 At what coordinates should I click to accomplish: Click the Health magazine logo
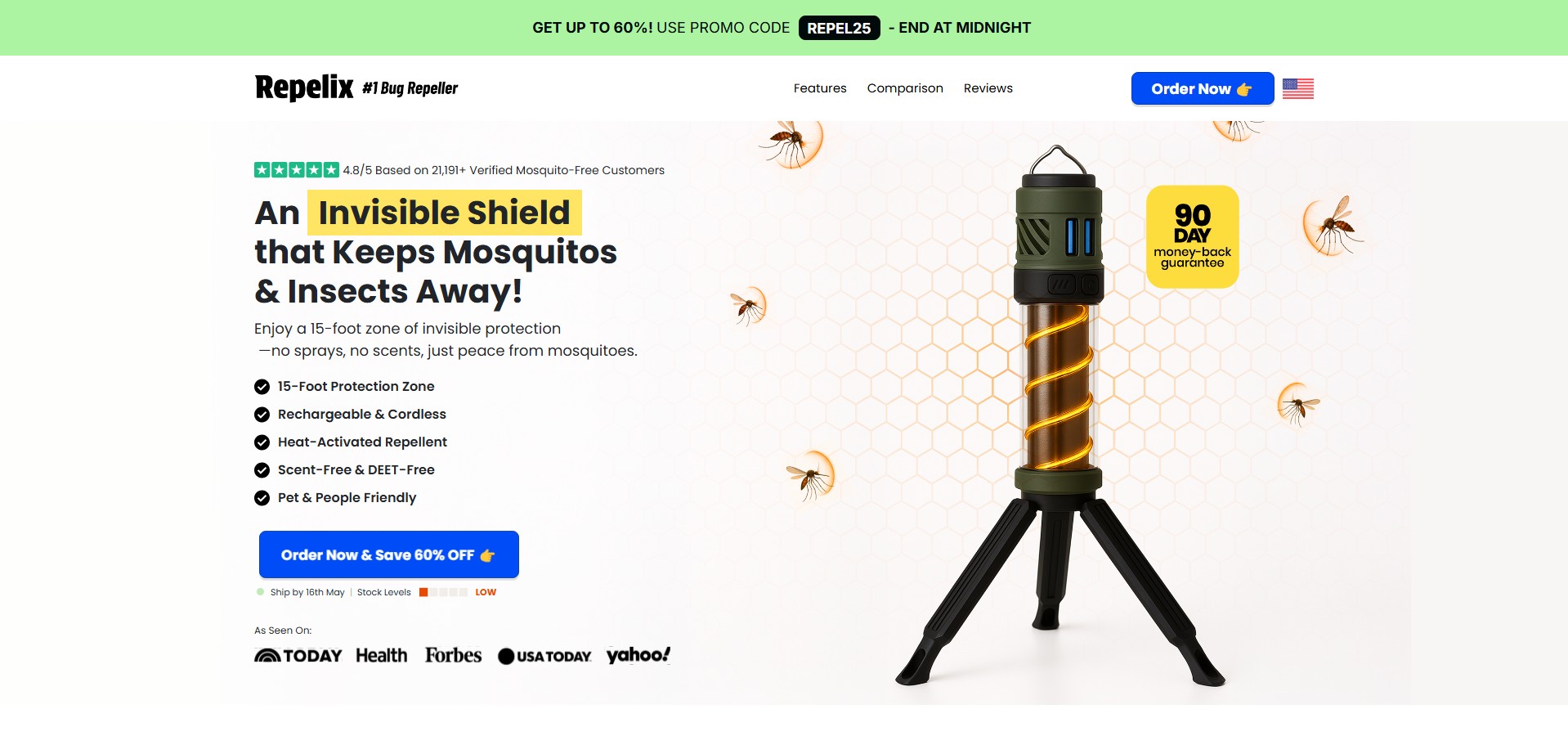click(382, 656)
